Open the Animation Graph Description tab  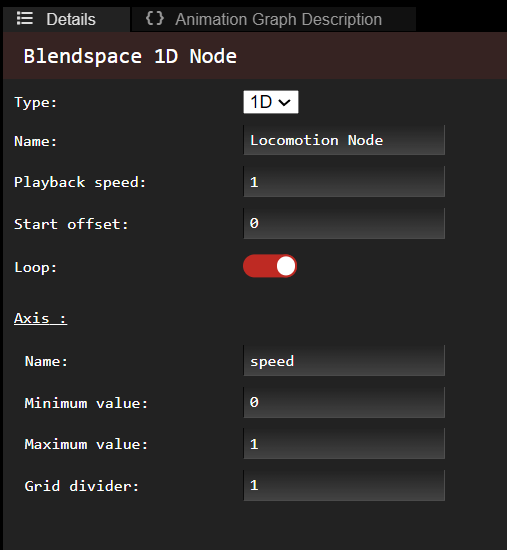[274, 19]
